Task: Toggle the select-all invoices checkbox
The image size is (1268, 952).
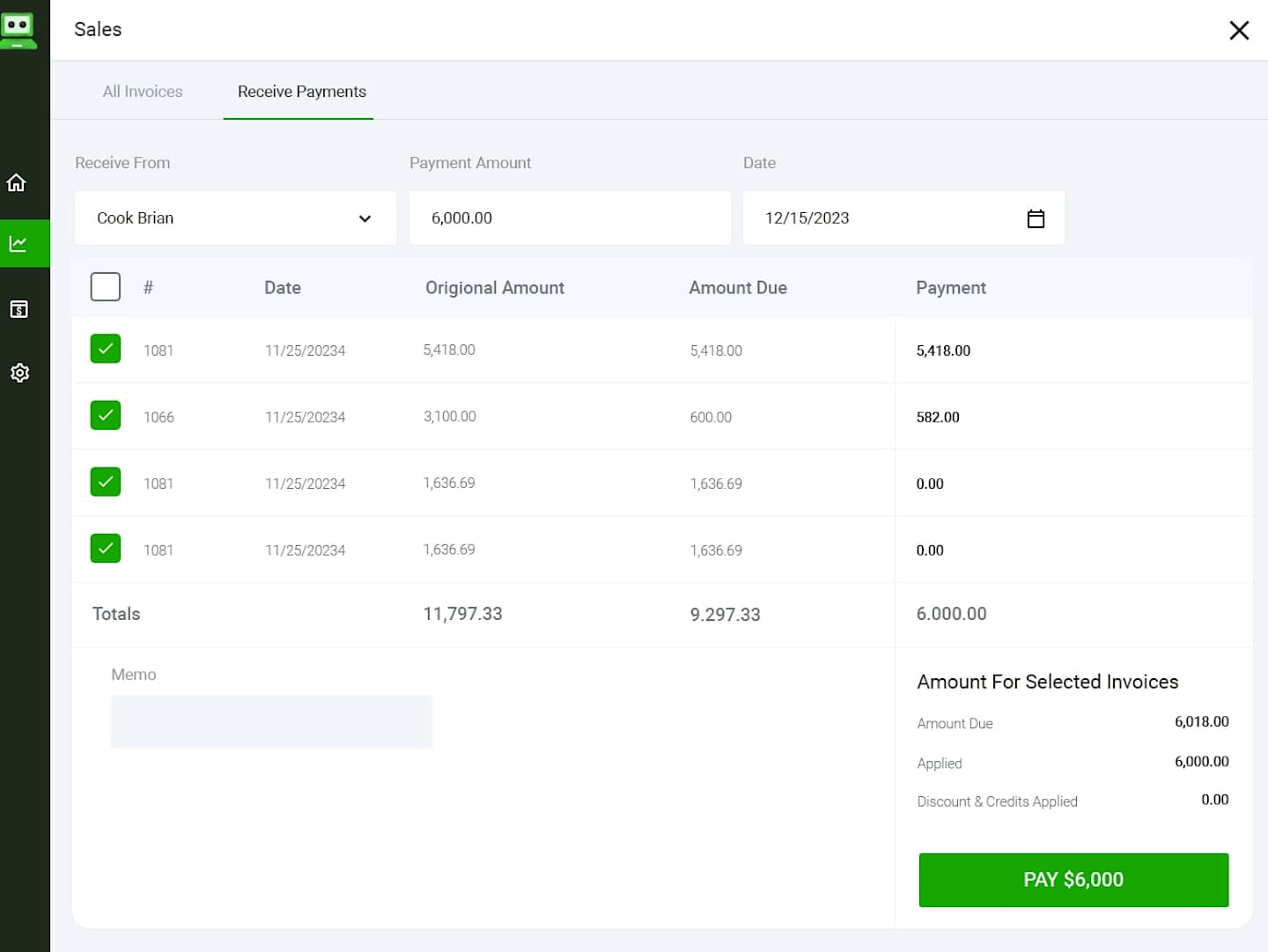Action: (106, 287)
